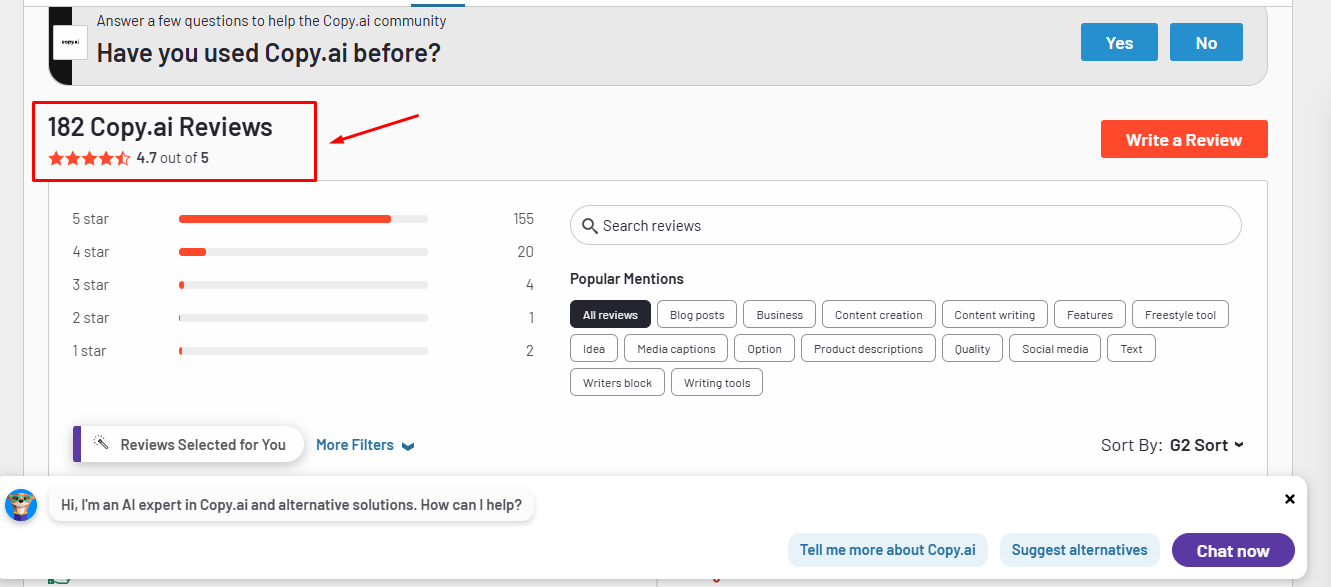Toggle the Content creation tag
Viewport: 1331px width, 587px height.
pyautogui.click(x=879, y=314)
